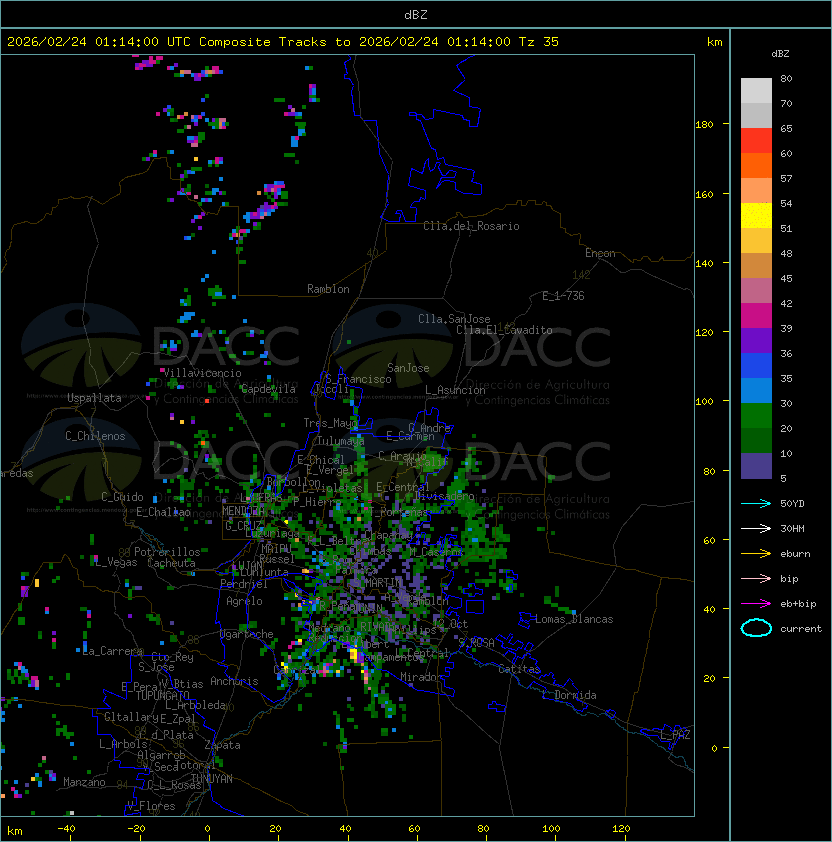The height and width of the screenshot is (842, 832).
Task: Click the 'dBZ' title at top
Action: [416, 14]
